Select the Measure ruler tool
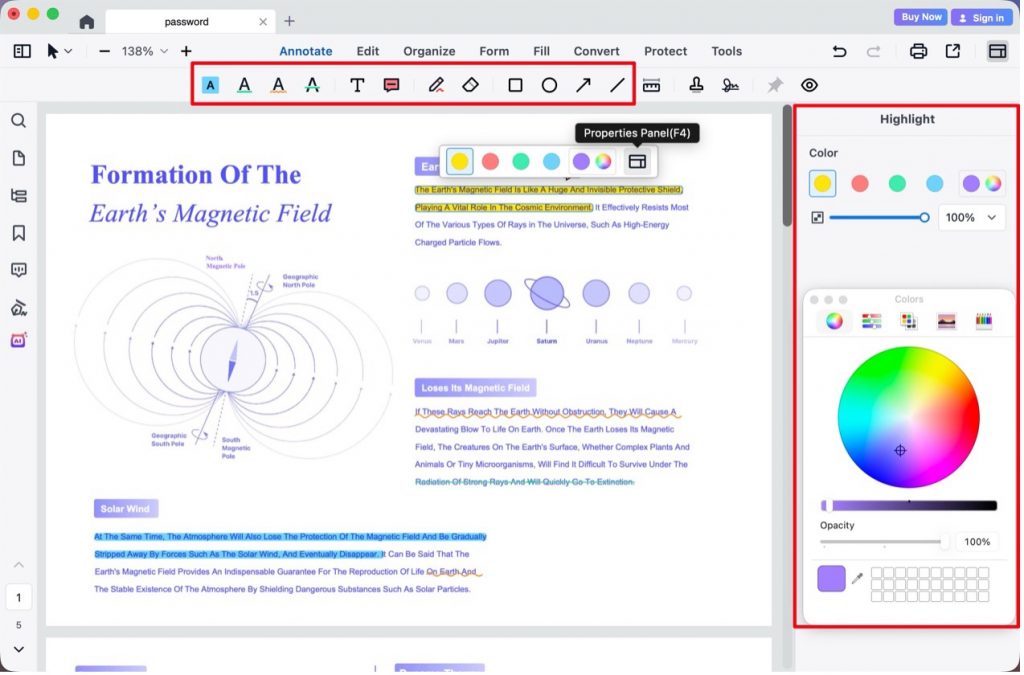The width and height of the screenshot is (1024, 675). 651,85
